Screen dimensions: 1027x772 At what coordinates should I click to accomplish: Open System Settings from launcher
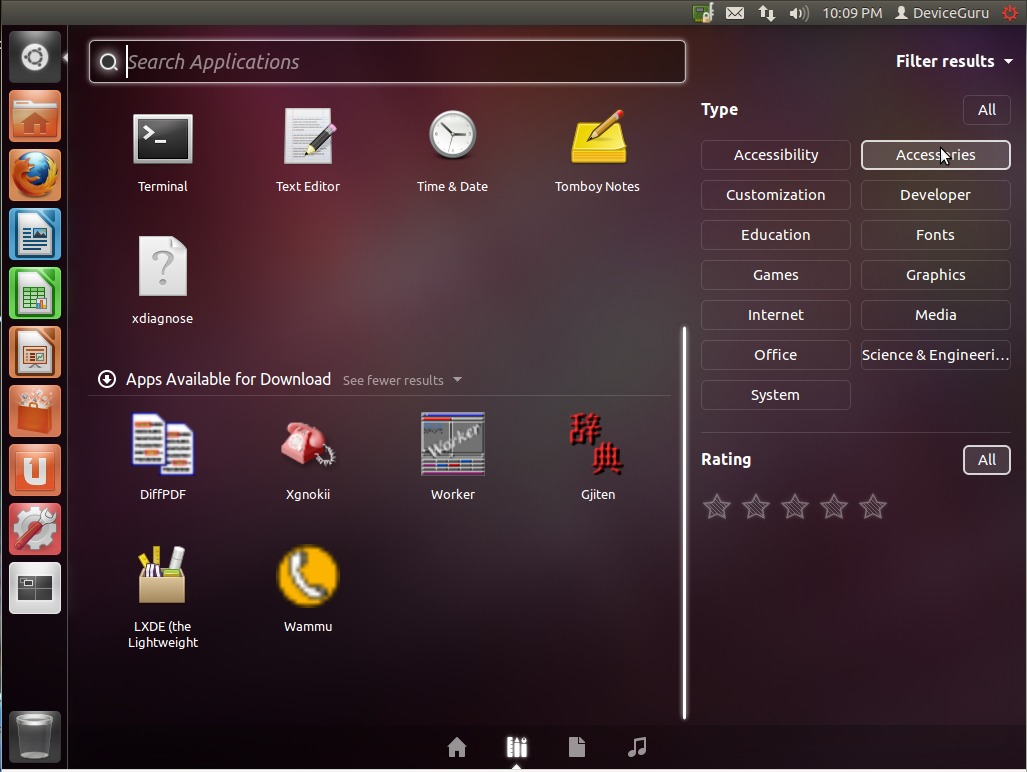tap(35, 528)
